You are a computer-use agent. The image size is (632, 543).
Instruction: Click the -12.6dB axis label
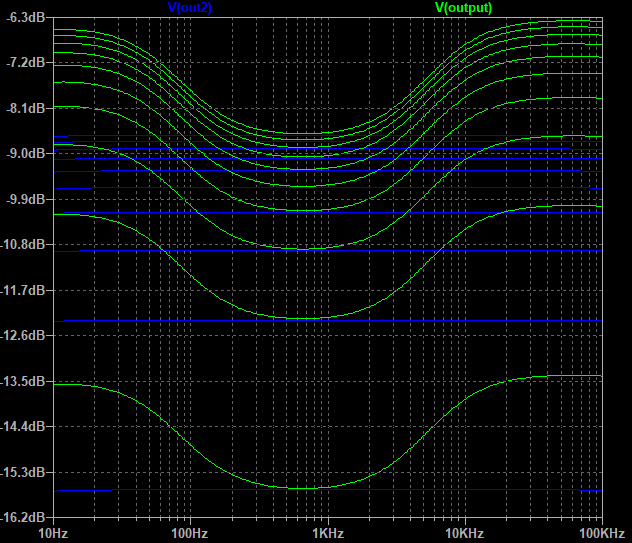(x=22, y=335)
